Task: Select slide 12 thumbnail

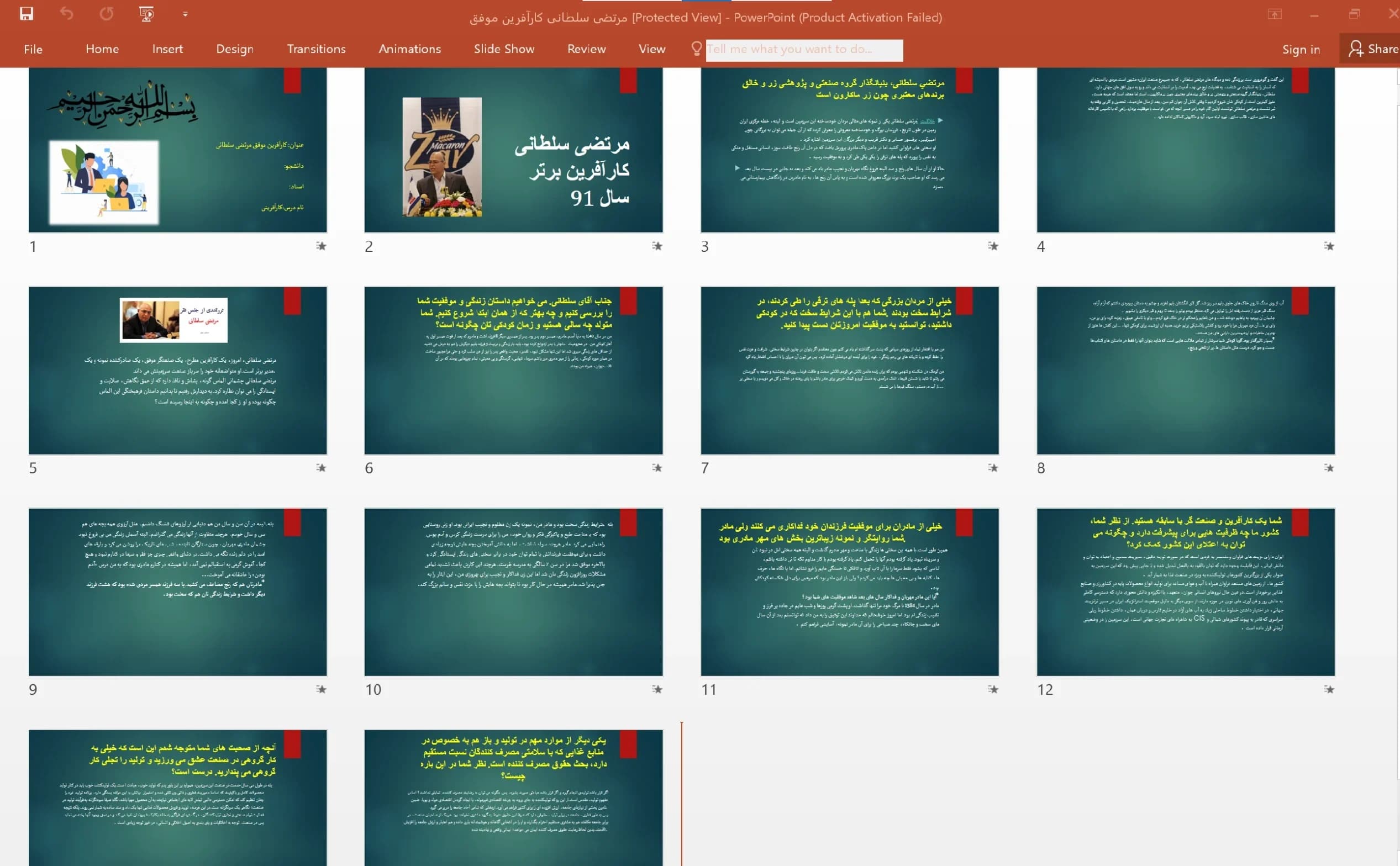Action: tap(1186, 592)
